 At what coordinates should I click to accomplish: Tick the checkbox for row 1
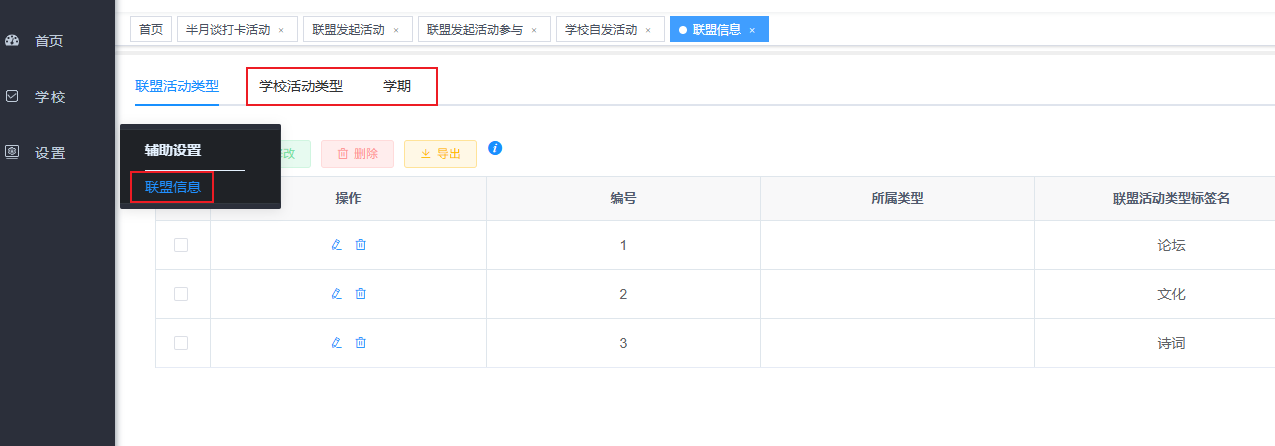(181, 245)
